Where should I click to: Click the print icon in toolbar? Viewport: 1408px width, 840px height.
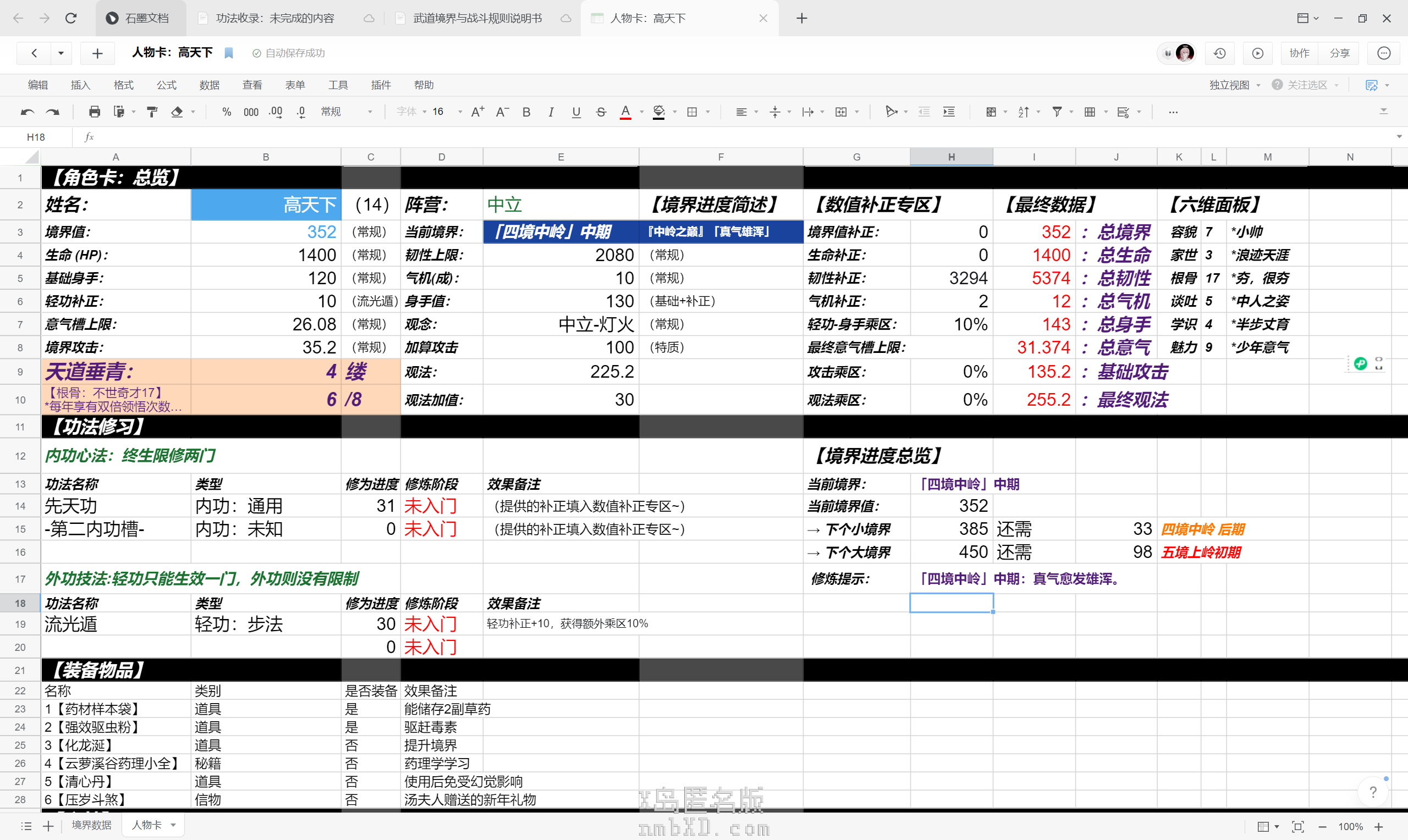click(x=95, y=112)
